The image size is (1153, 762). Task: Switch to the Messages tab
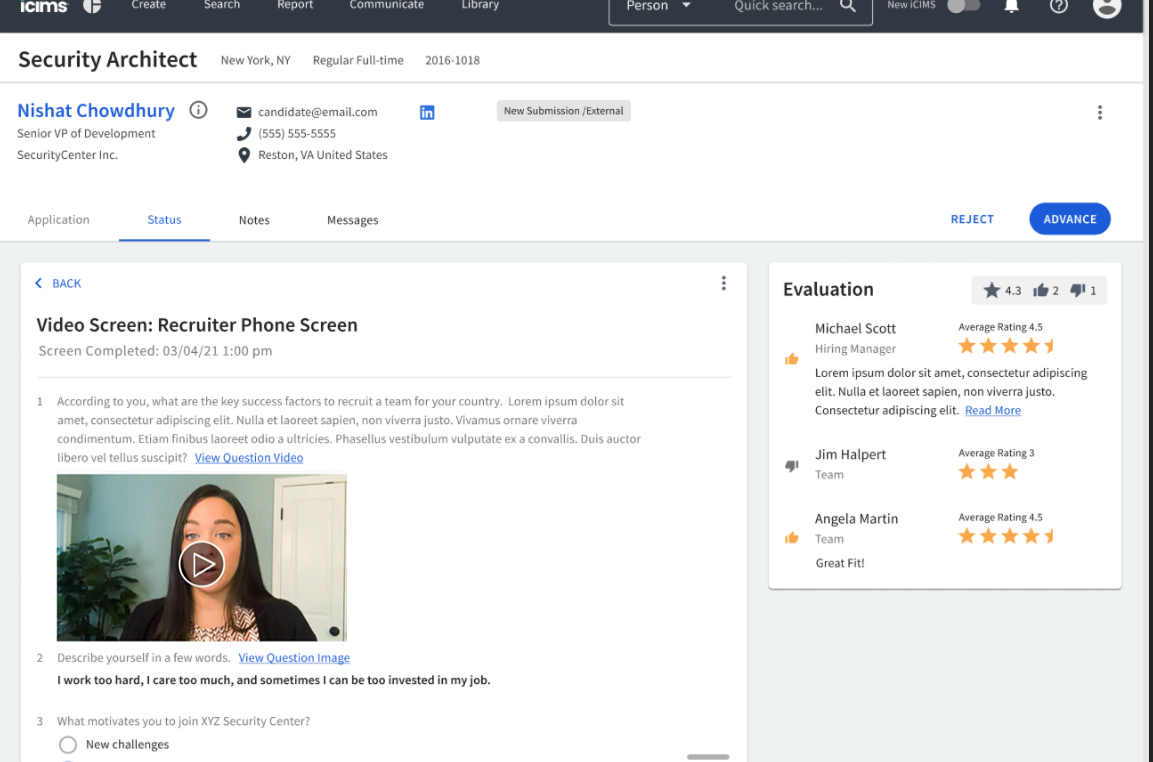(x=352, y=220)
